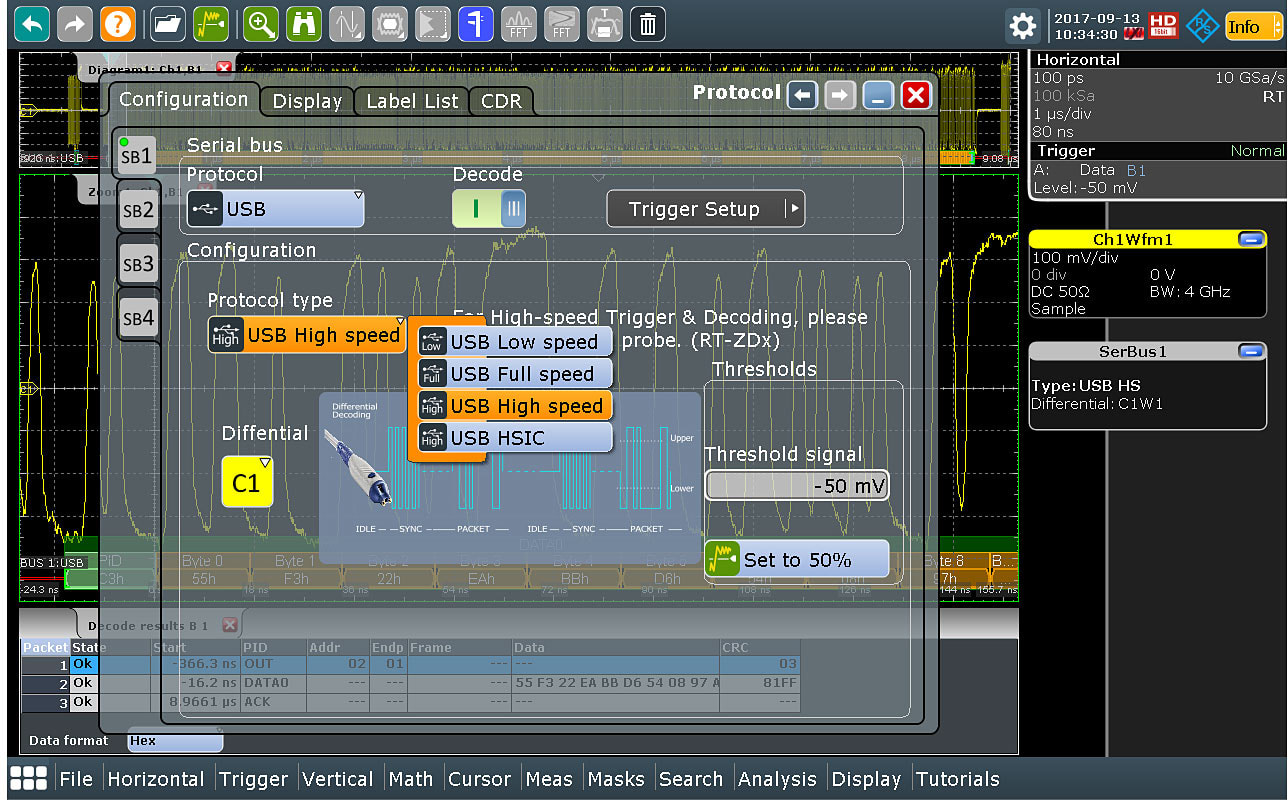
Task: Choose USB Full speed option
Action: pyautogui.click(x=515, y=374)
